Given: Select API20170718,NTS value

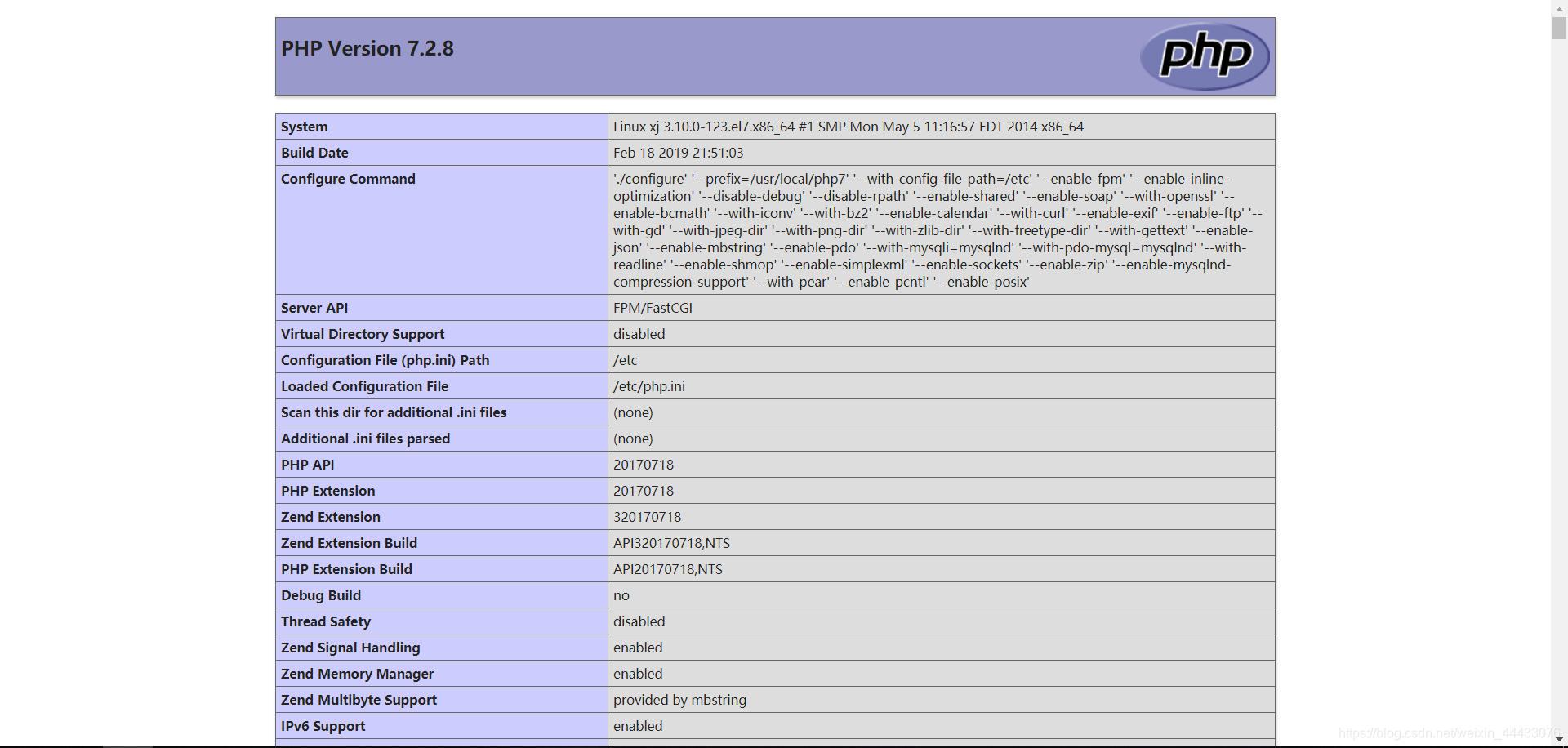Looking at the screenshot, I should 668,569.
